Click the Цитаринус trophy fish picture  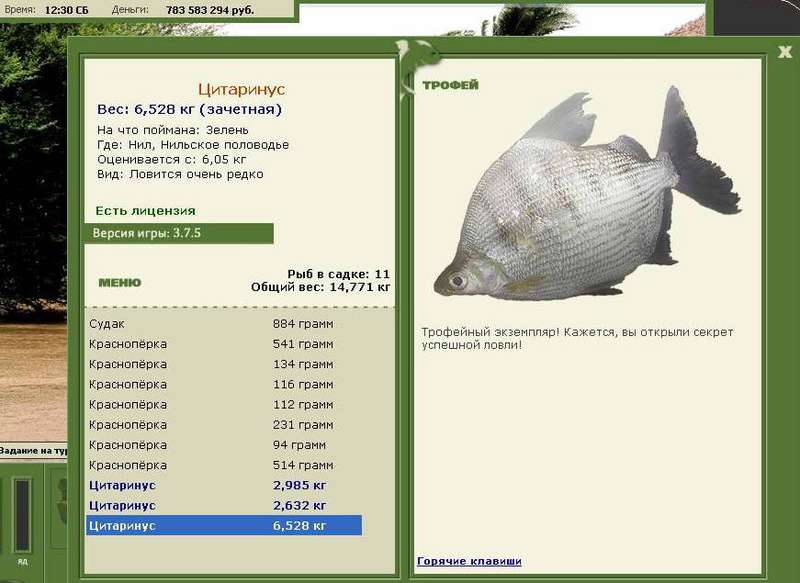pyautogui.click(x=587, y=193)
